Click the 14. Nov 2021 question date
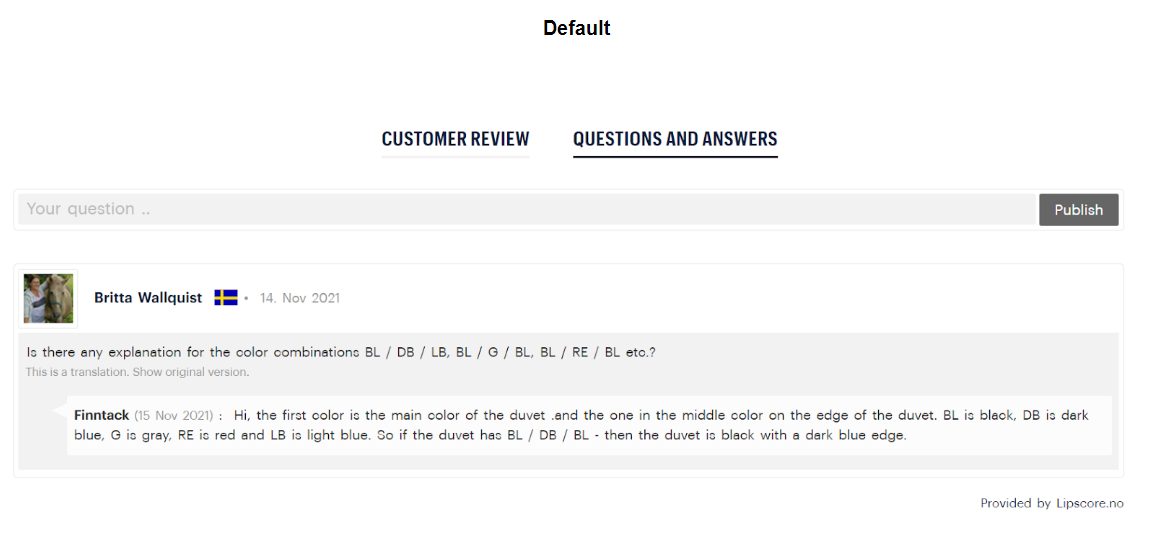The width and height of the screenshot is (1160, 533). [x=300, y=298]
